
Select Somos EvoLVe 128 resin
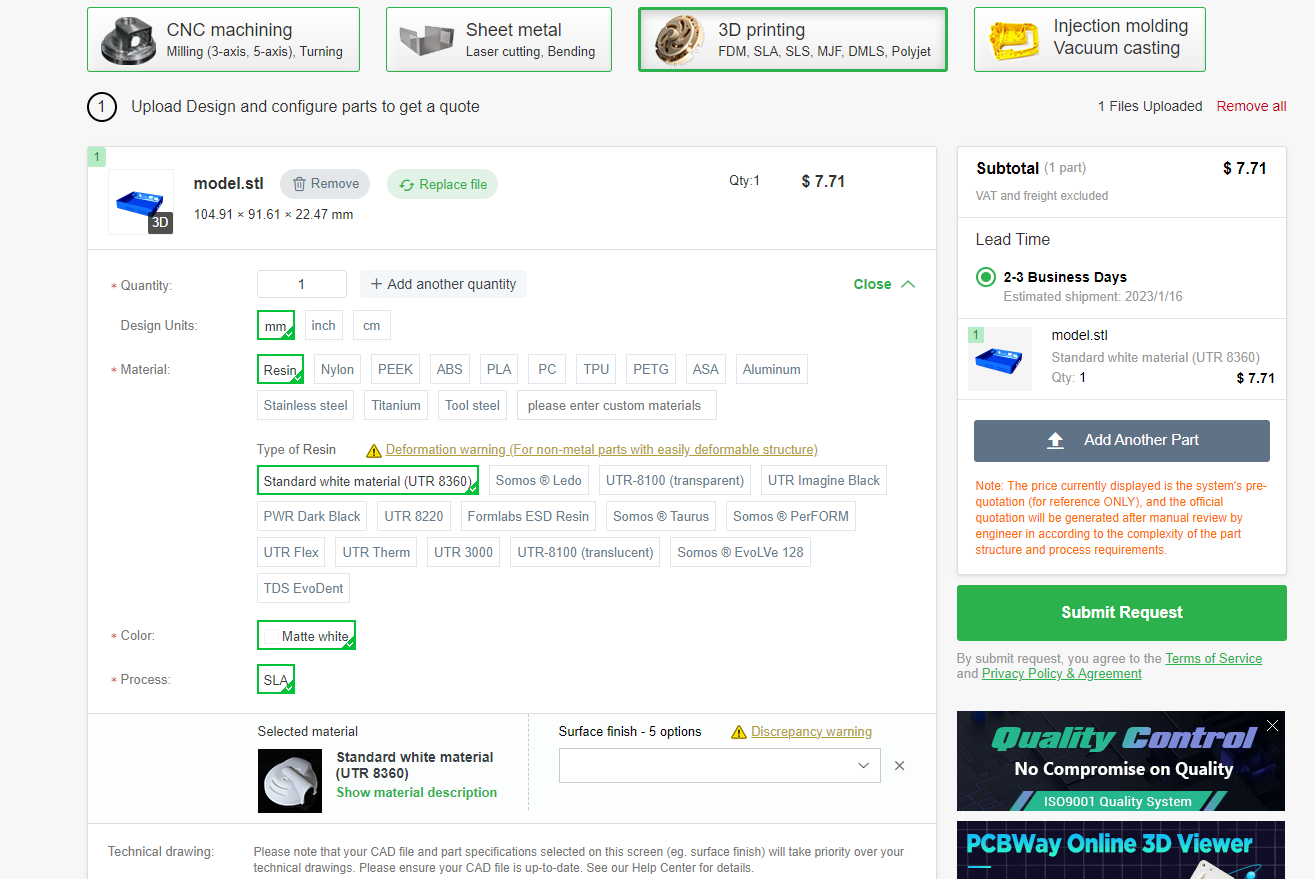coord(740,553)
